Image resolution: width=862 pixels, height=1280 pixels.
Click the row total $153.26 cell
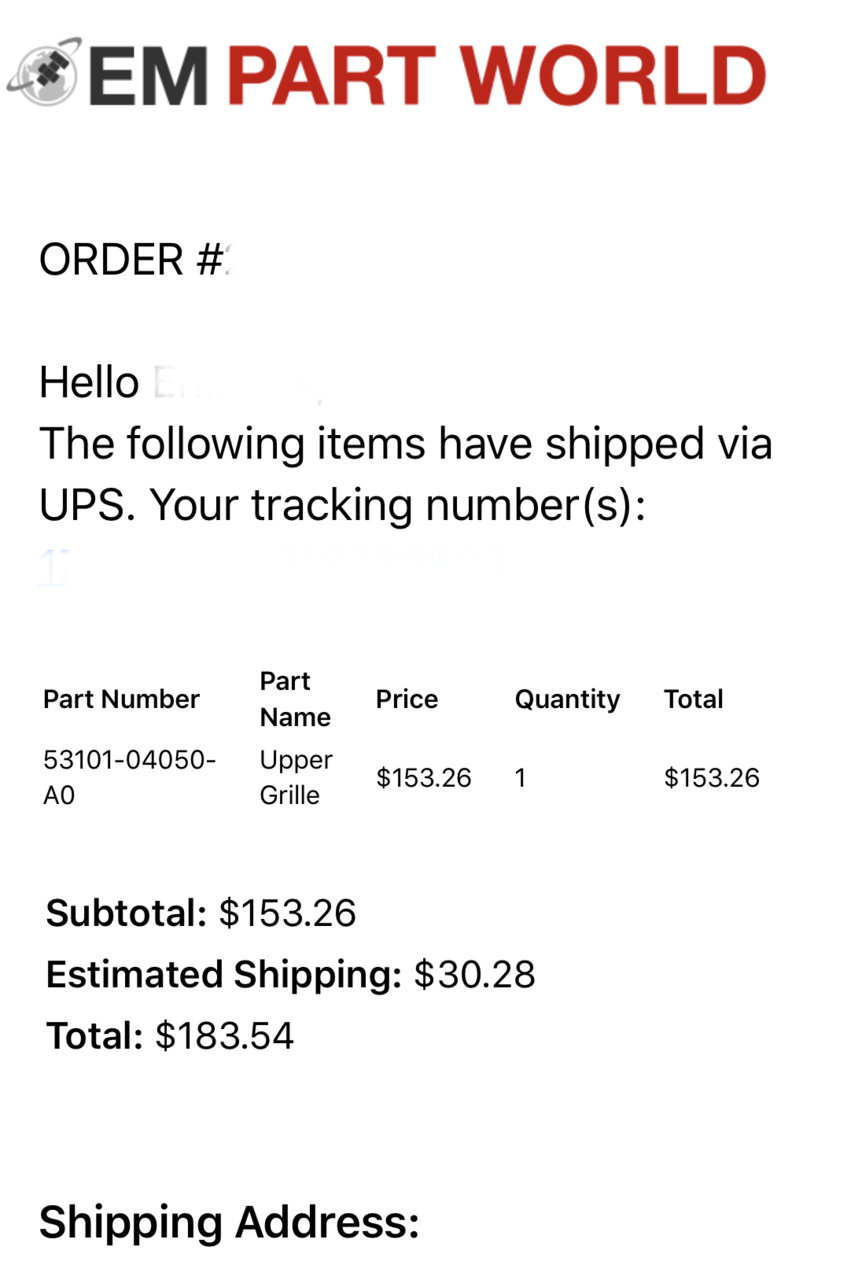[x=712, y=778]
